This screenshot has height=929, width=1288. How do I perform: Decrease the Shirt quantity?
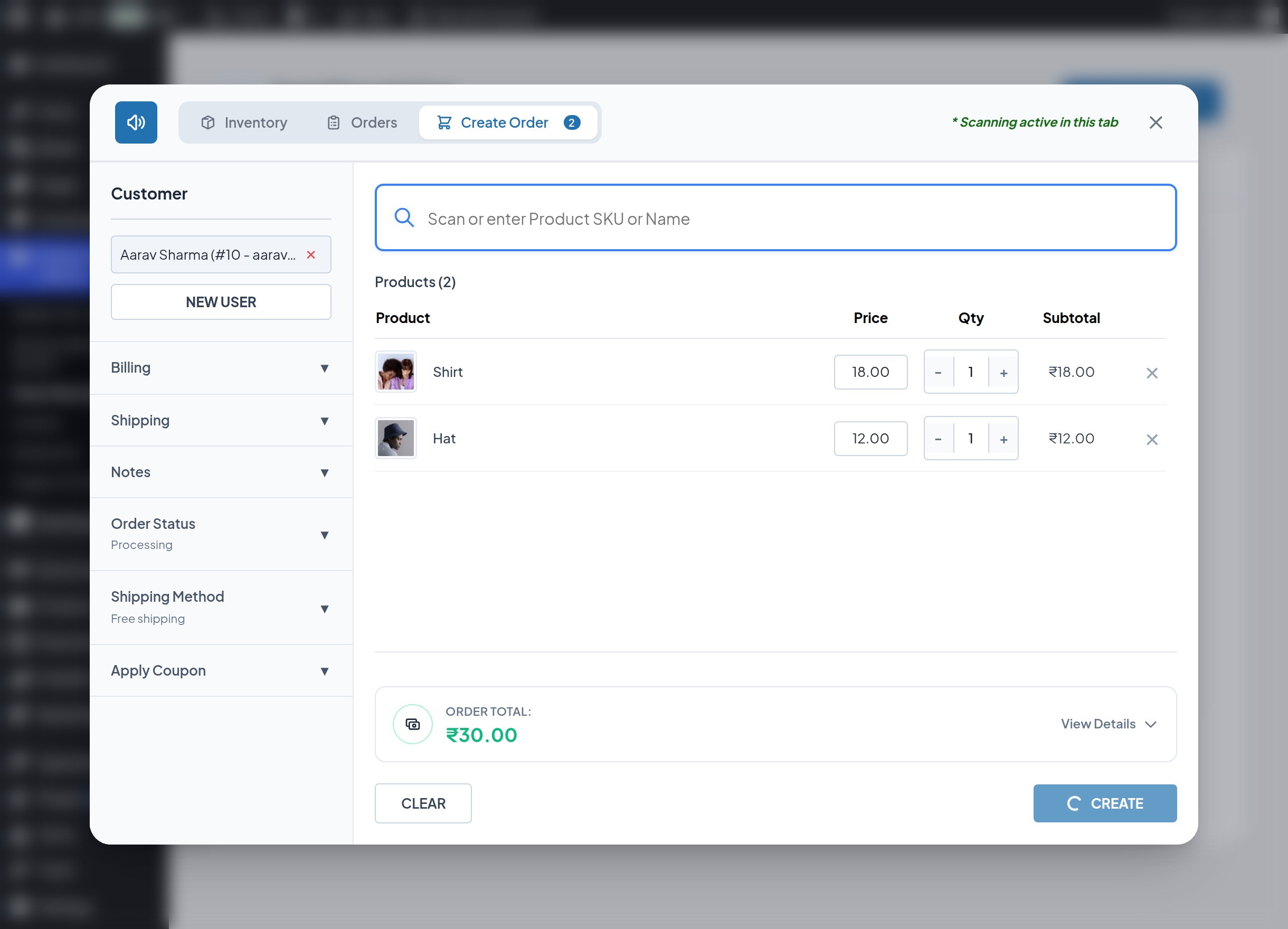[938, 373]
